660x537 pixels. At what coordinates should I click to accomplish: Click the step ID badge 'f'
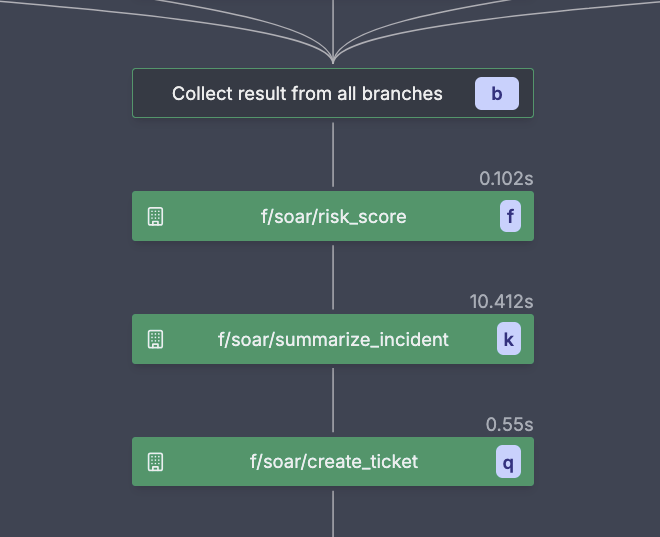[x=511, y=217]
